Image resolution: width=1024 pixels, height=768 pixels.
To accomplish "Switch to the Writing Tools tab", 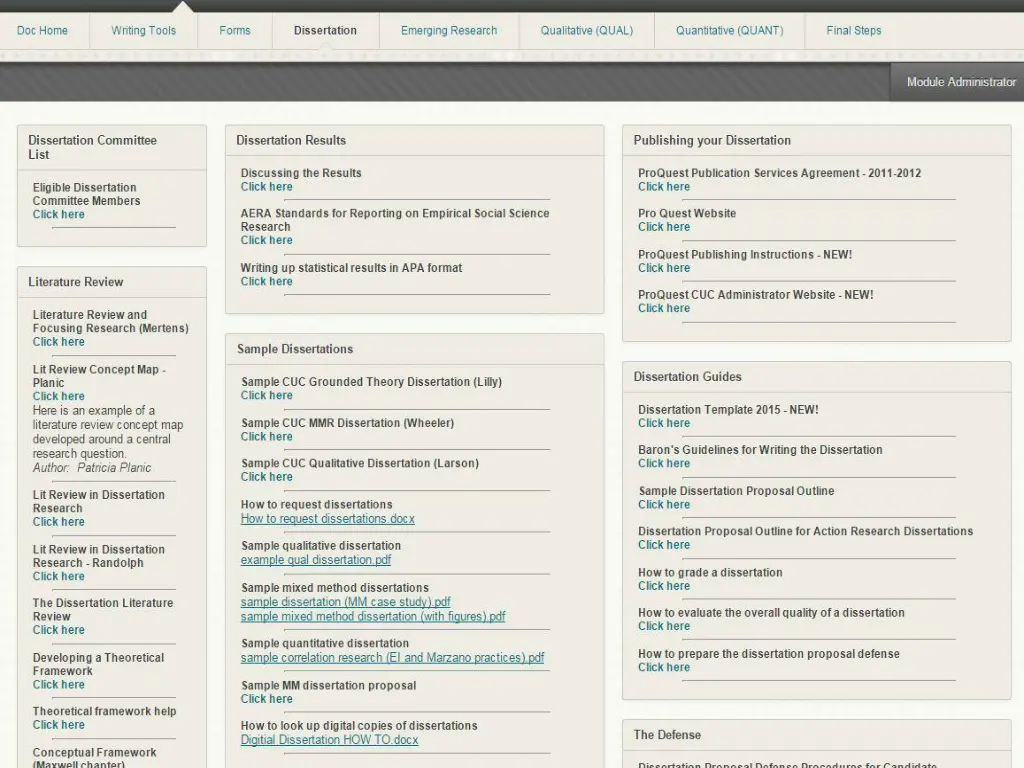I will 144,31.
